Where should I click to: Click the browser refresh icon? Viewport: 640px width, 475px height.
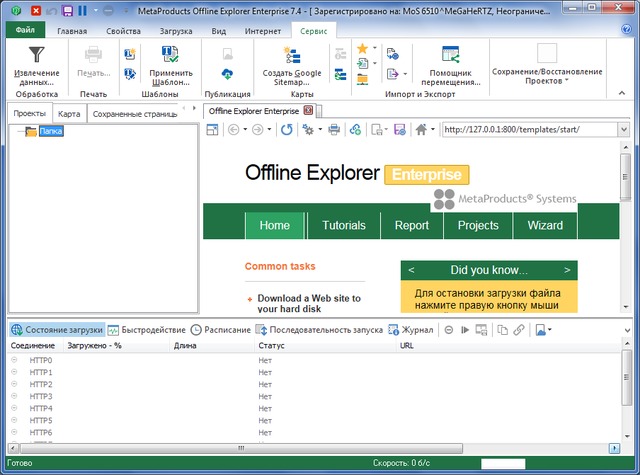coord(287,130)
